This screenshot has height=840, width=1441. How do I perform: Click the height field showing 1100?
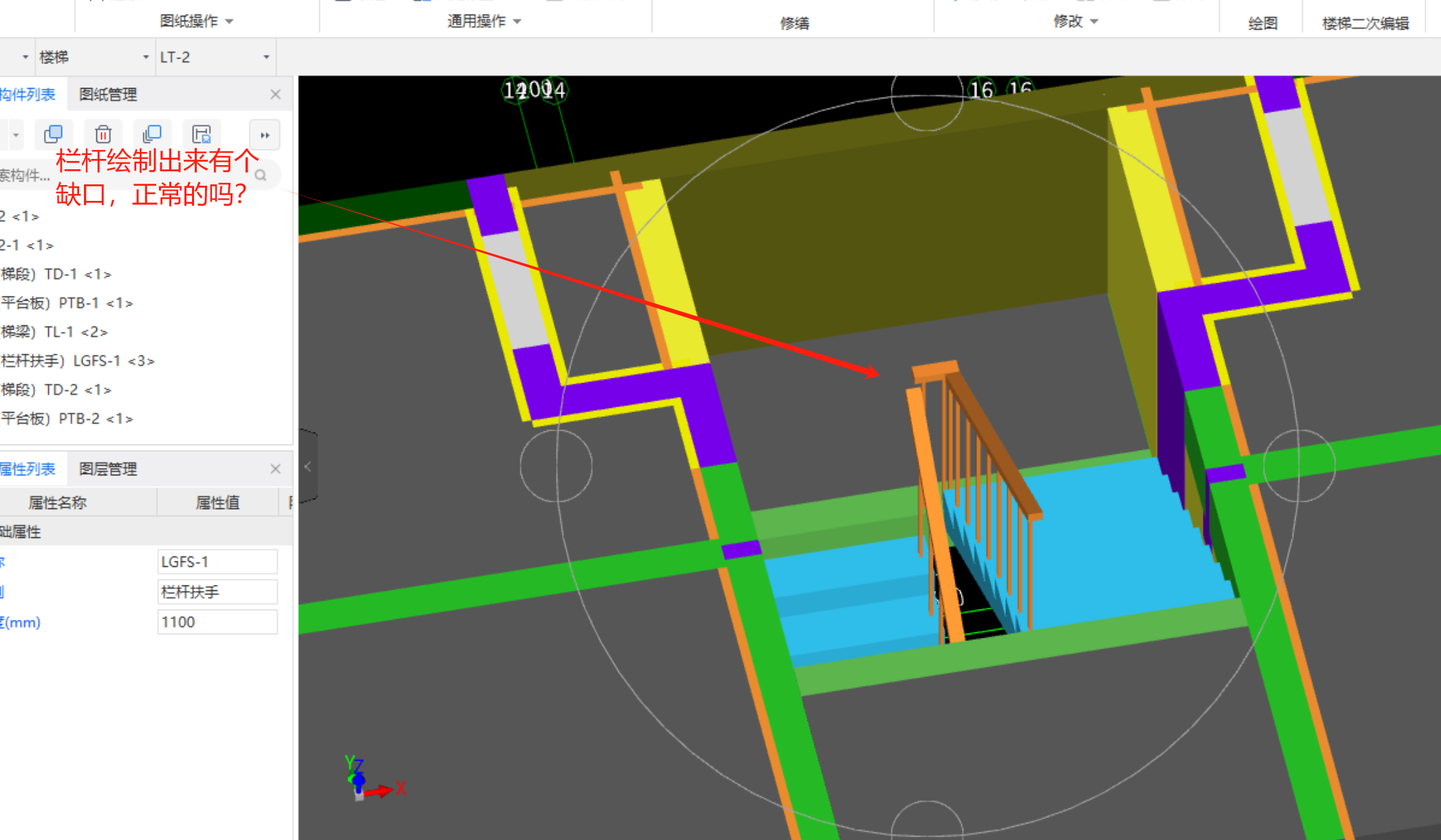[217, 622]
